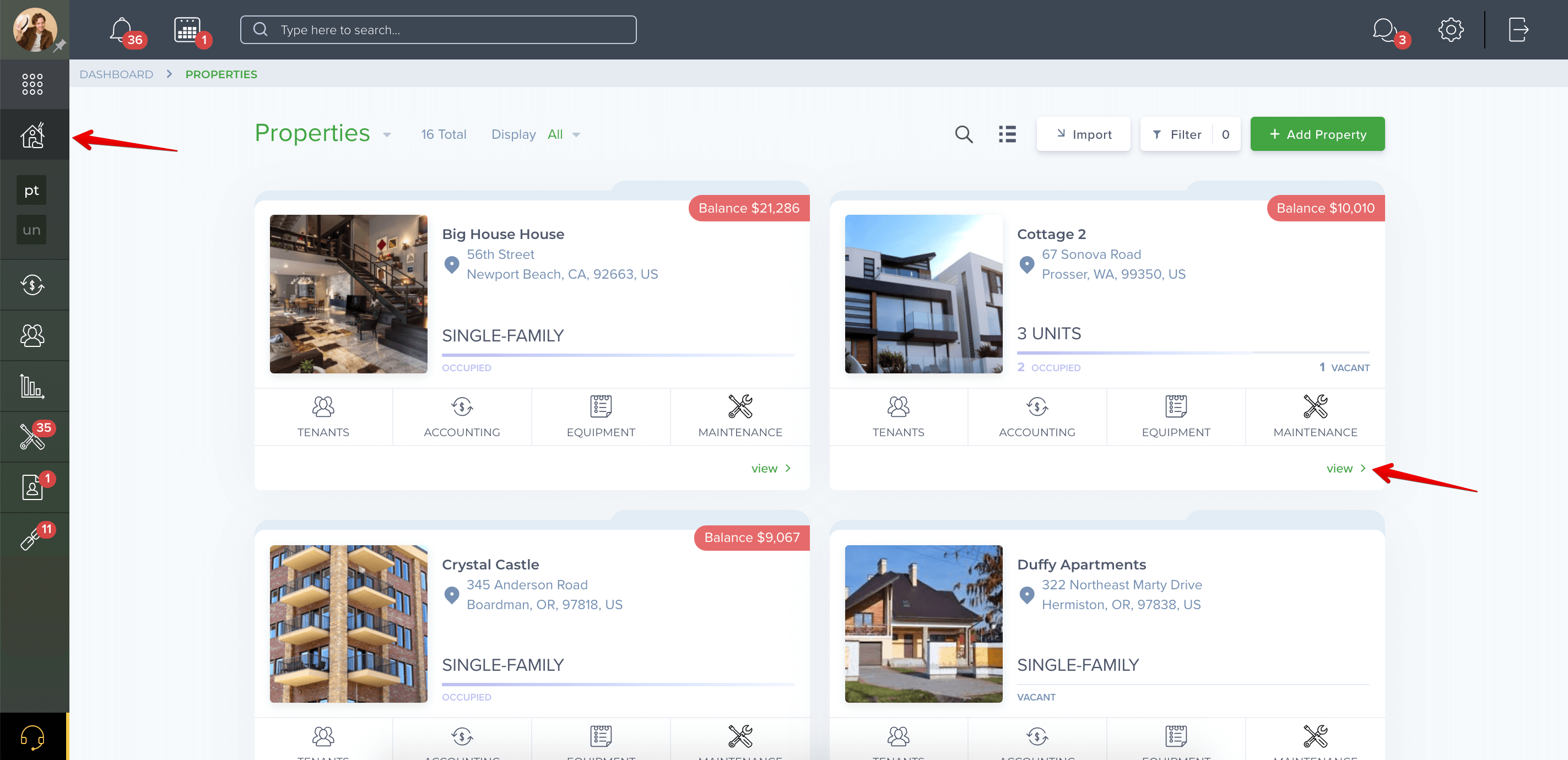This screenshot has width=1568, height=760.
Task: Open the reports chart icon in sidebar
Action: (x=33, y=386)
